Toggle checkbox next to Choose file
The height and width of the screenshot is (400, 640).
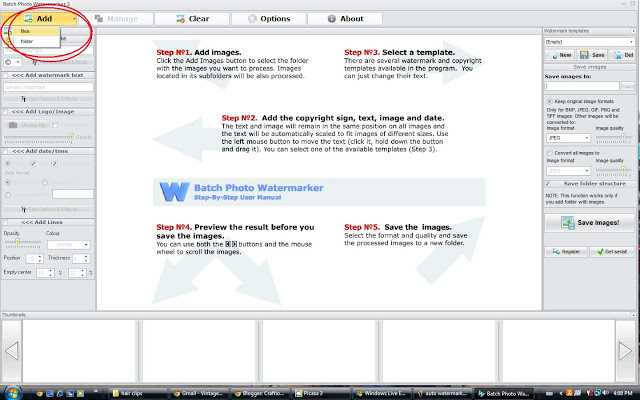(55, 125)
